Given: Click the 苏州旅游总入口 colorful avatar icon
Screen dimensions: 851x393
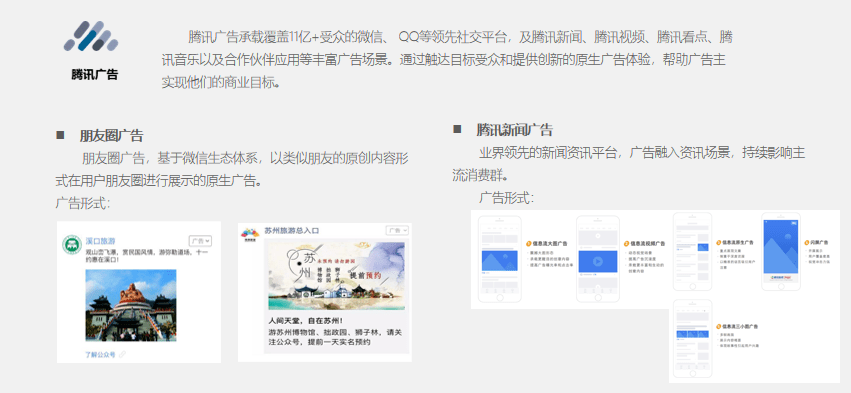Looking at the screenshot, I should [x=250, y=234].
